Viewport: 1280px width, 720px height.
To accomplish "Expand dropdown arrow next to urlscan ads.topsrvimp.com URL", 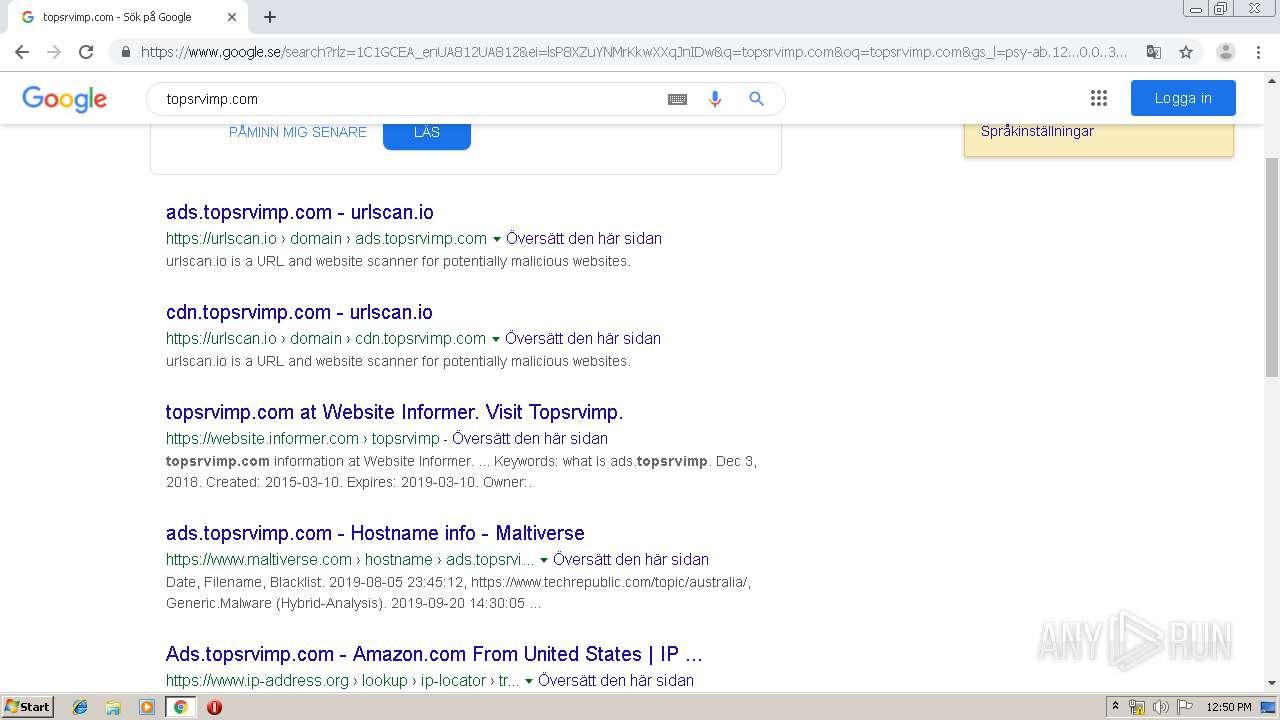I will point(496,239).
